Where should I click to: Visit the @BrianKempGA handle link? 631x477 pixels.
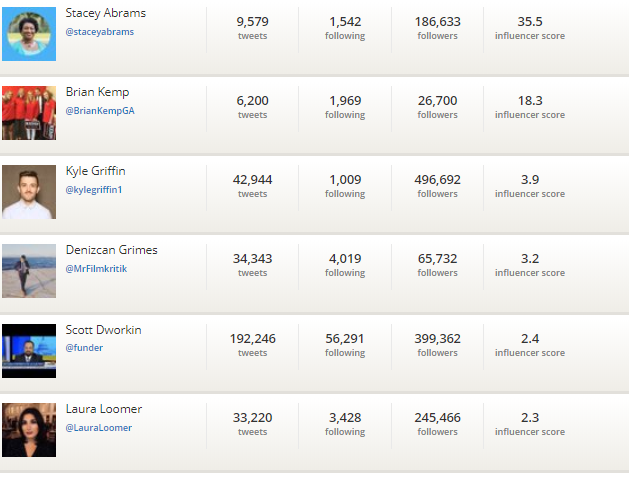point(100,111)
